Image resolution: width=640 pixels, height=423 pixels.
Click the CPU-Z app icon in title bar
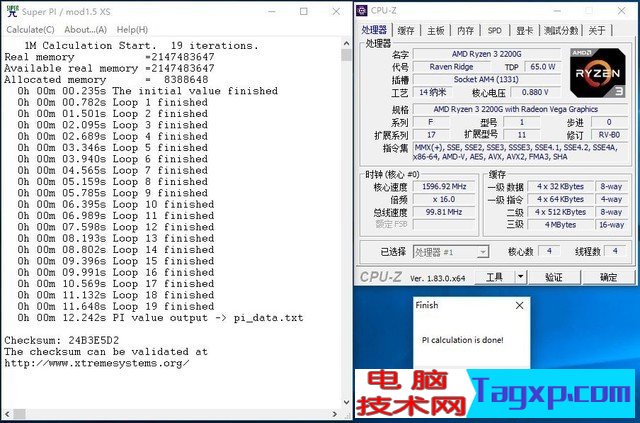(x=362, y=10)
